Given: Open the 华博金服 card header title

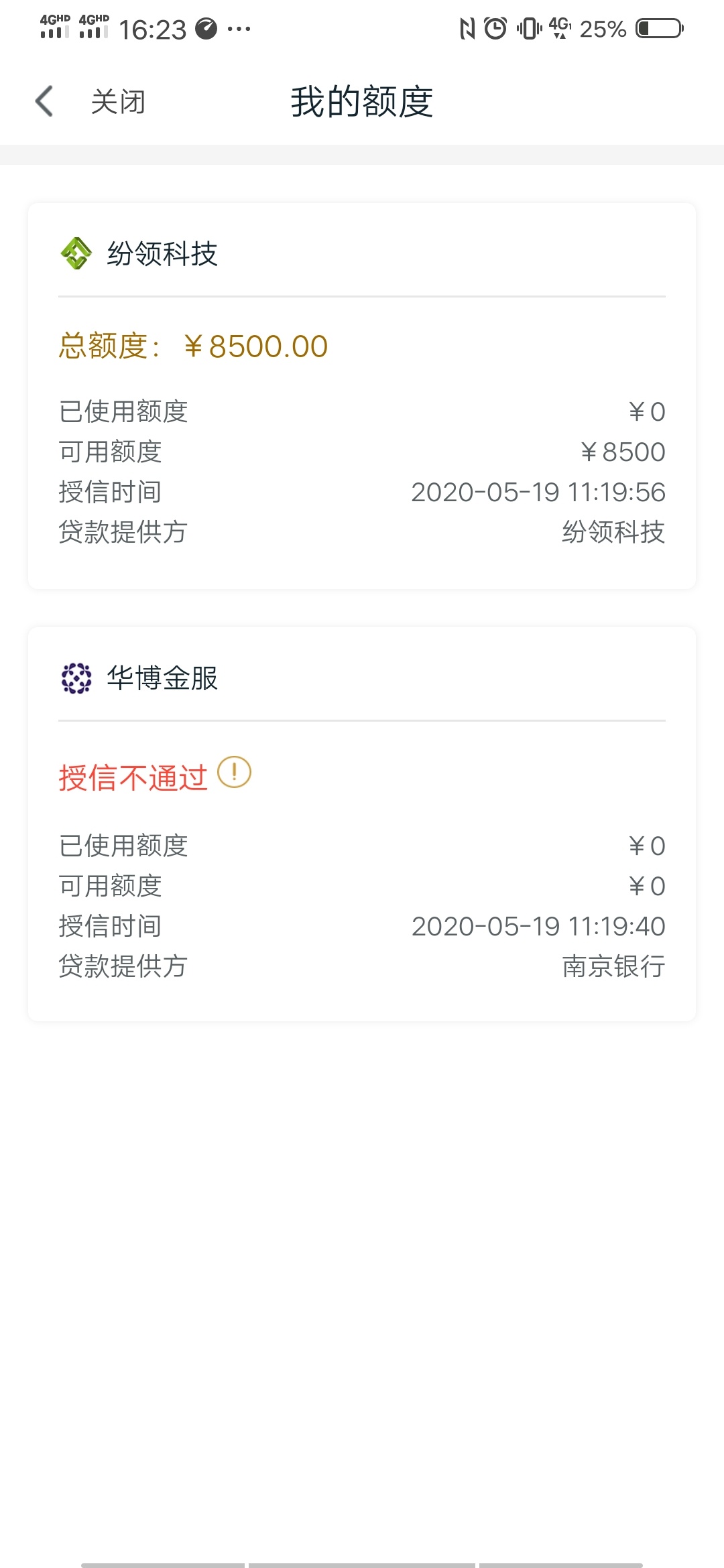Looking at the screenshot, I should pos(162,678).
